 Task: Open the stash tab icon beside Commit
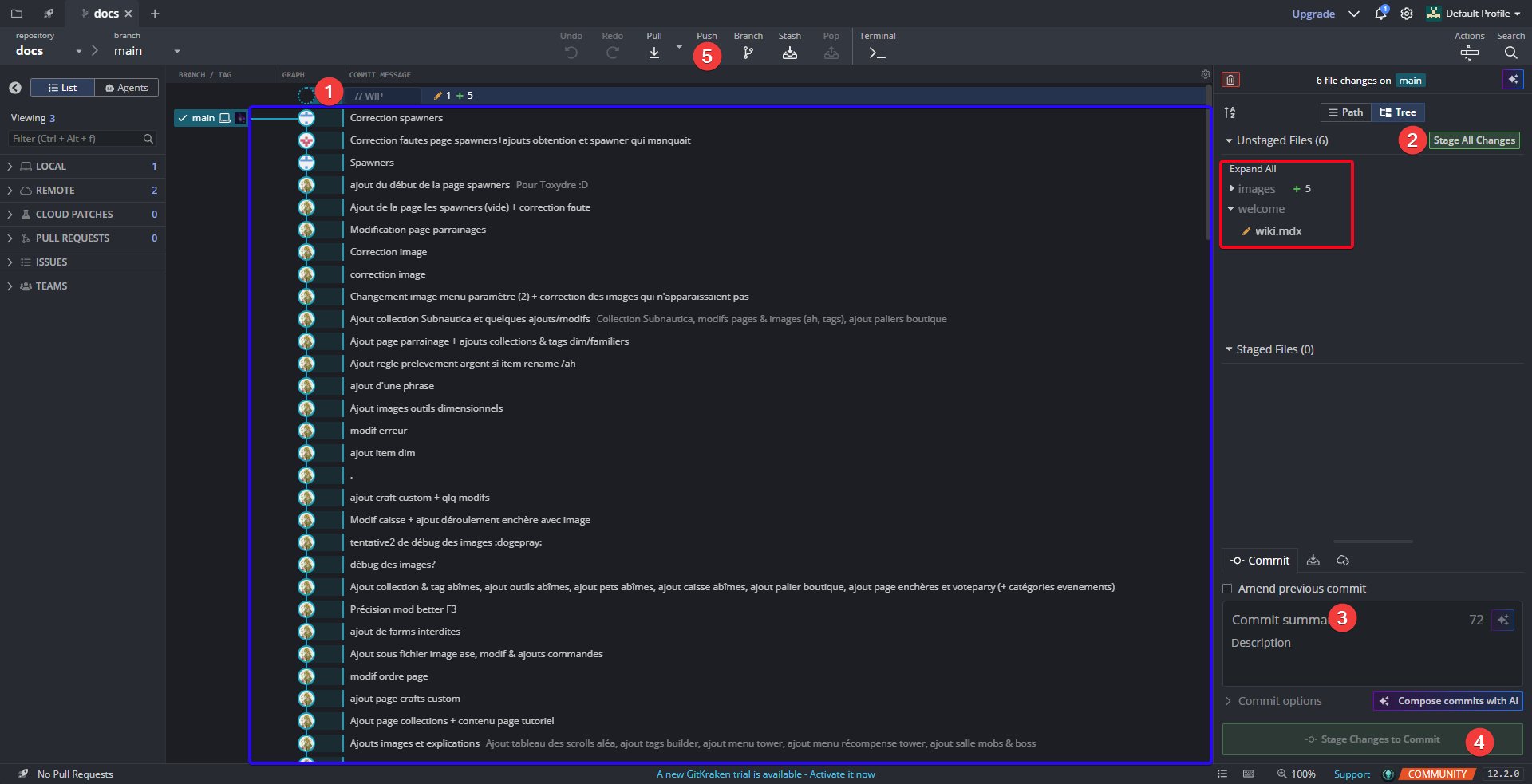coord(1313,561)
